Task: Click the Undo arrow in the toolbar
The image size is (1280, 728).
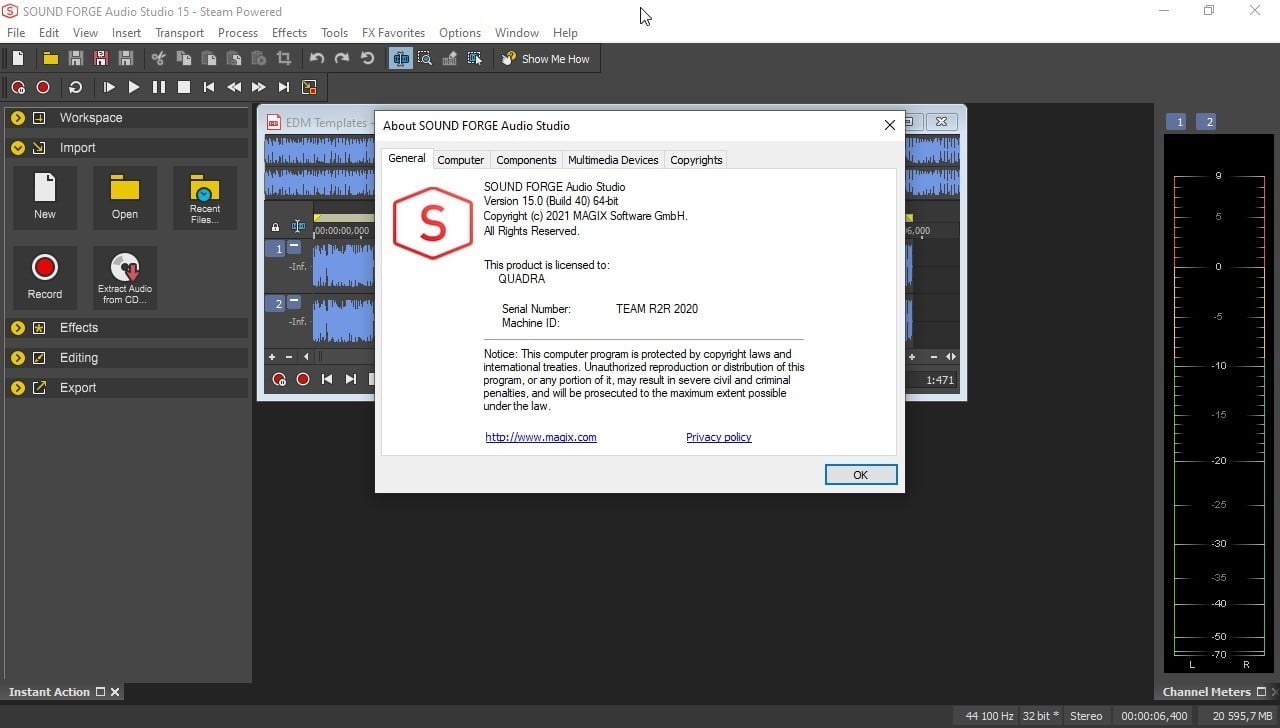Action: point(317,59)
